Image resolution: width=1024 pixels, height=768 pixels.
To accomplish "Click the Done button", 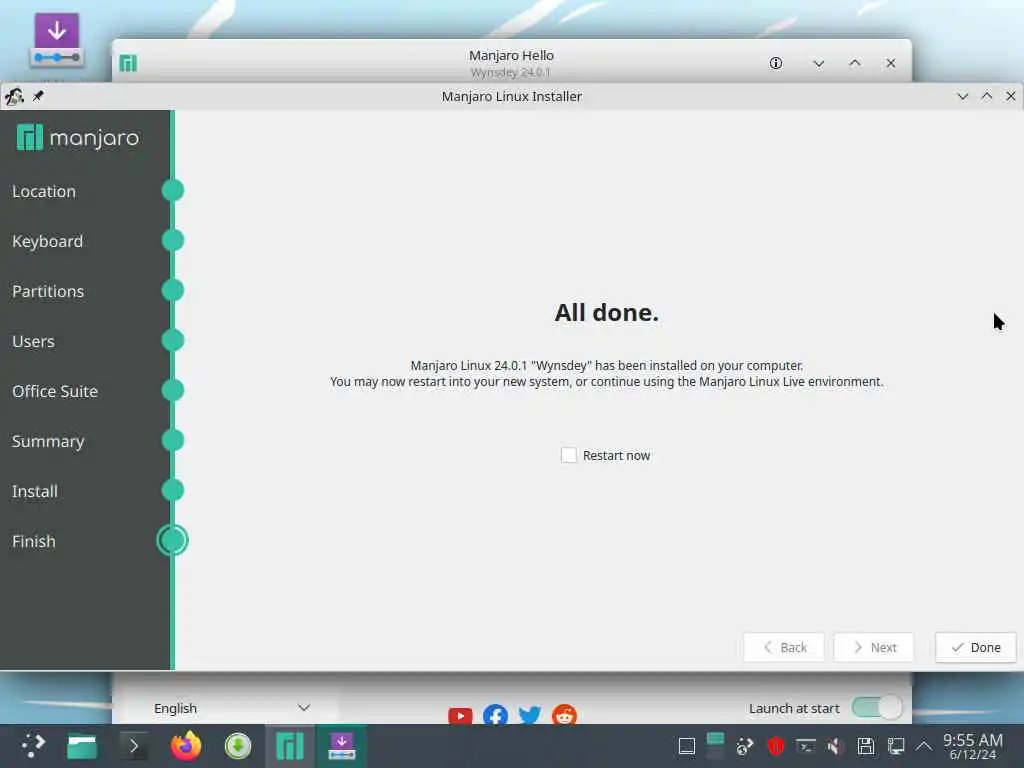I will point(976,647).
